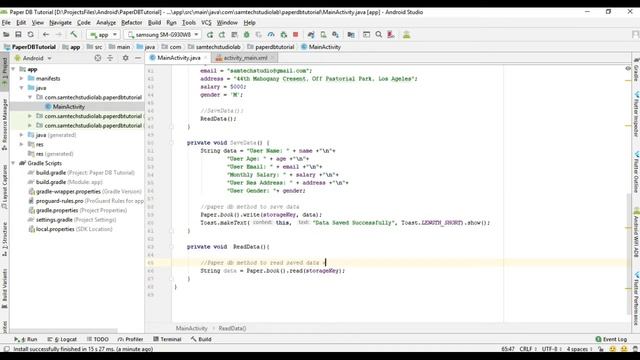Select settings.gradle in Gradle Scripts
This screenshot has height=360, width=640.
72,220
